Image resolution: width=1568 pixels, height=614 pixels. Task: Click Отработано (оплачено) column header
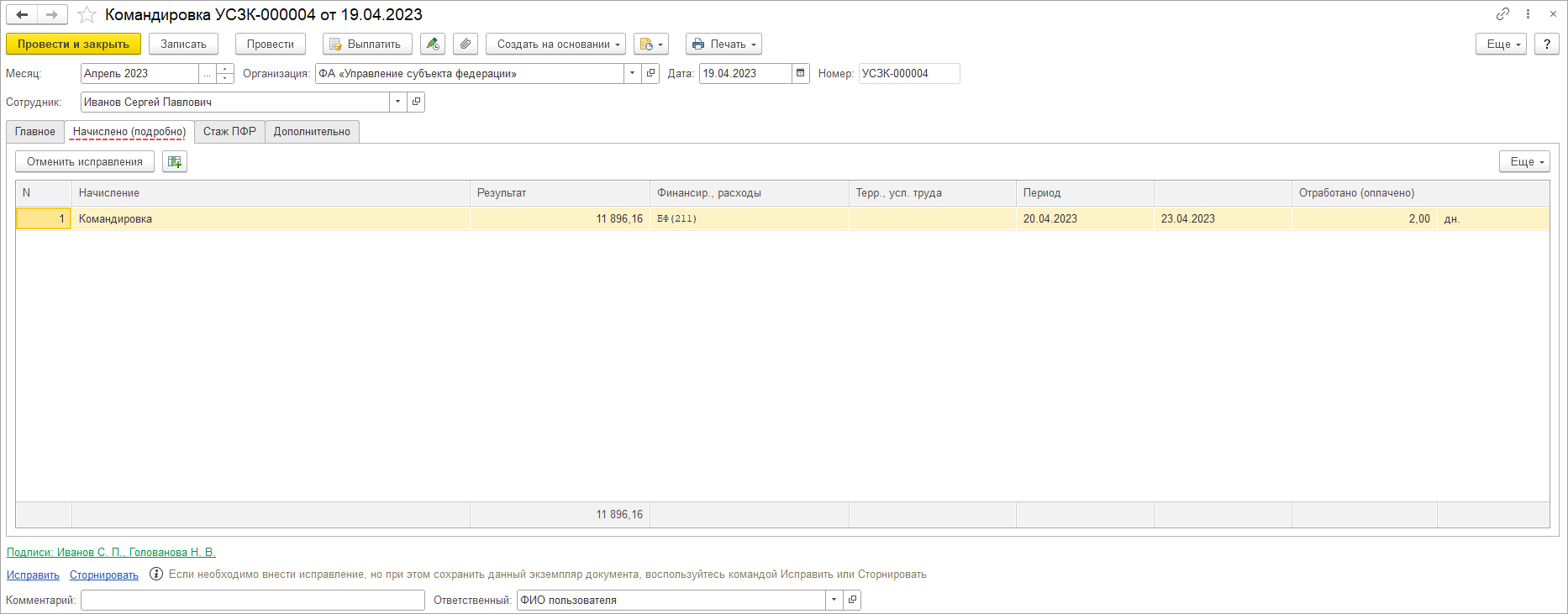1420,193
